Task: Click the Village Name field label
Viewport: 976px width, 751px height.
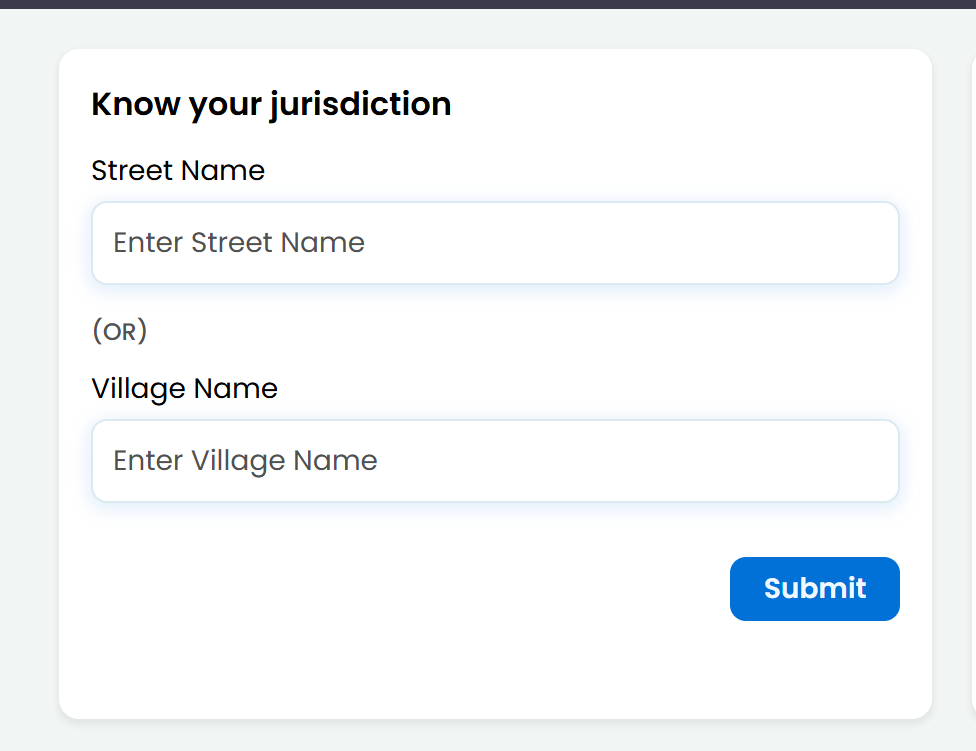Action: [184, 388]
